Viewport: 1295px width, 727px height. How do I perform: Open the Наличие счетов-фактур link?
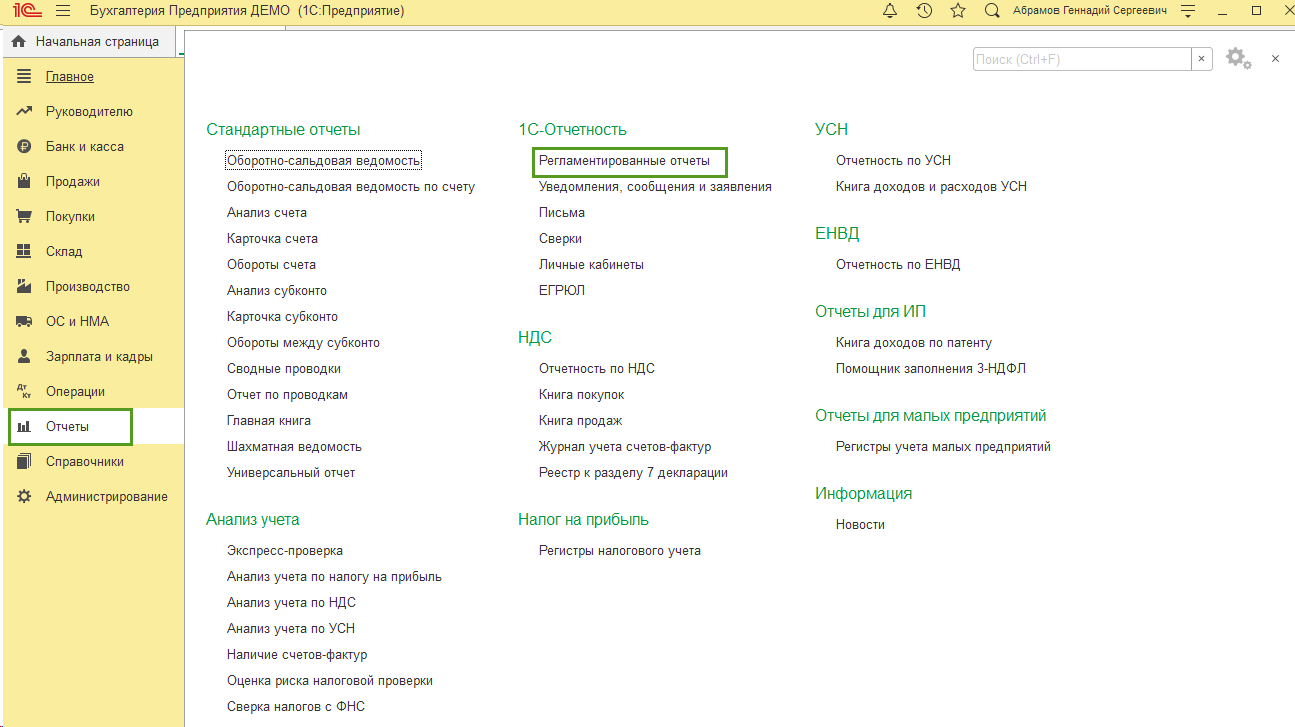click(297, 654)
